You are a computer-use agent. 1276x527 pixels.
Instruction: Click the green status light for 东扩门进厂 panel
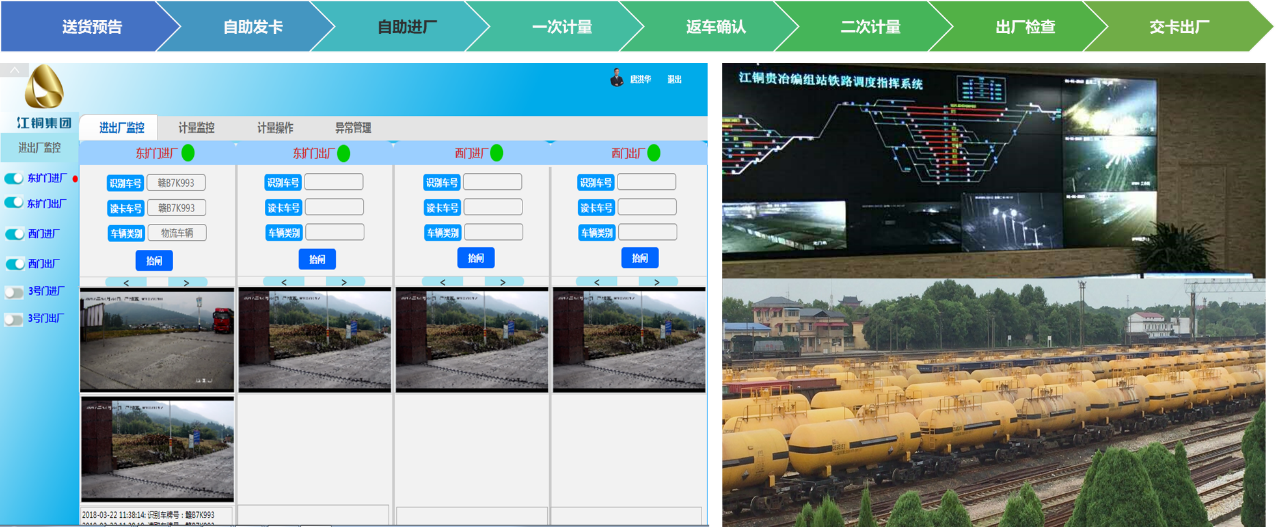(188, 153)
